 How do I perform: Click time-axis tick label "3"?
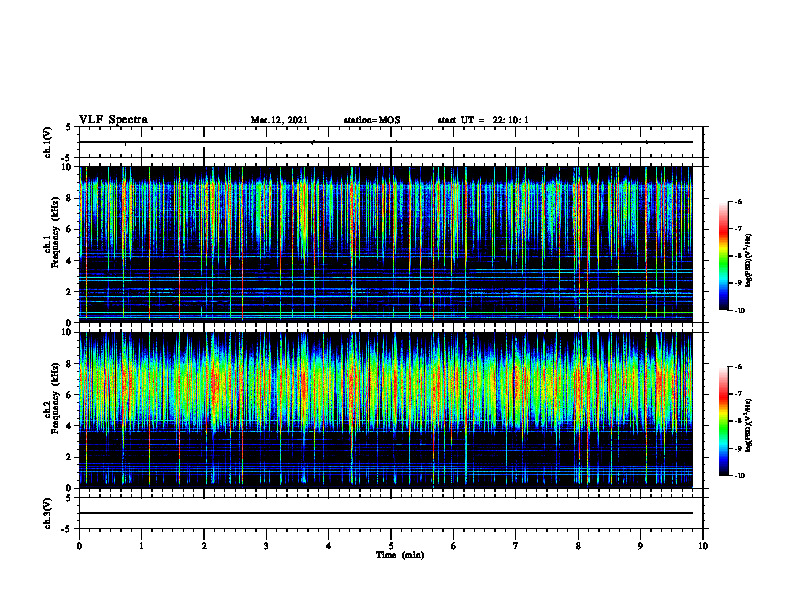(x=266, y=546)
